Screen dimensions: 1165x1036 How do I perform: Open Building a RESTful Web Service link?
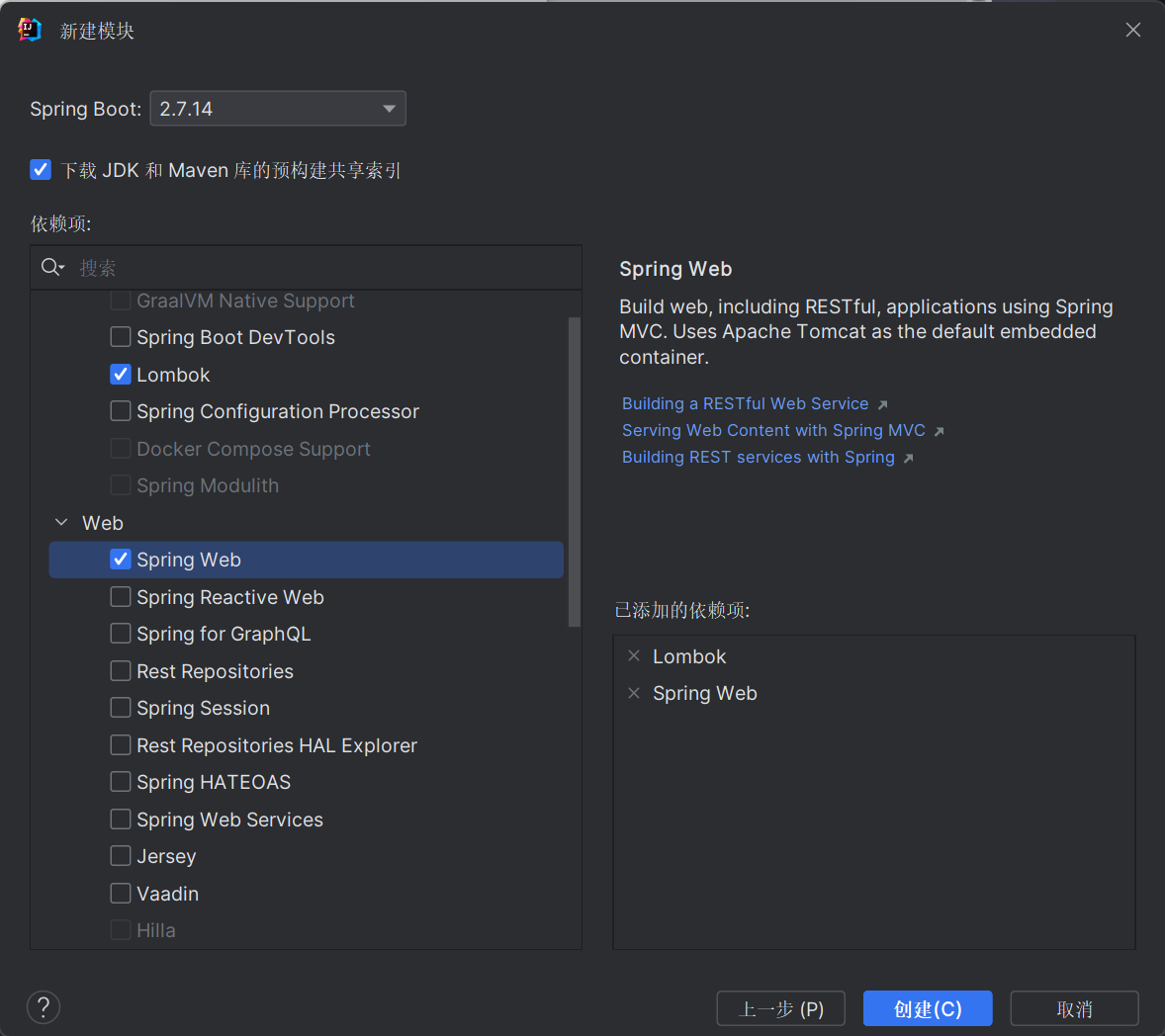pyautogui.click(x=746, y=403)
